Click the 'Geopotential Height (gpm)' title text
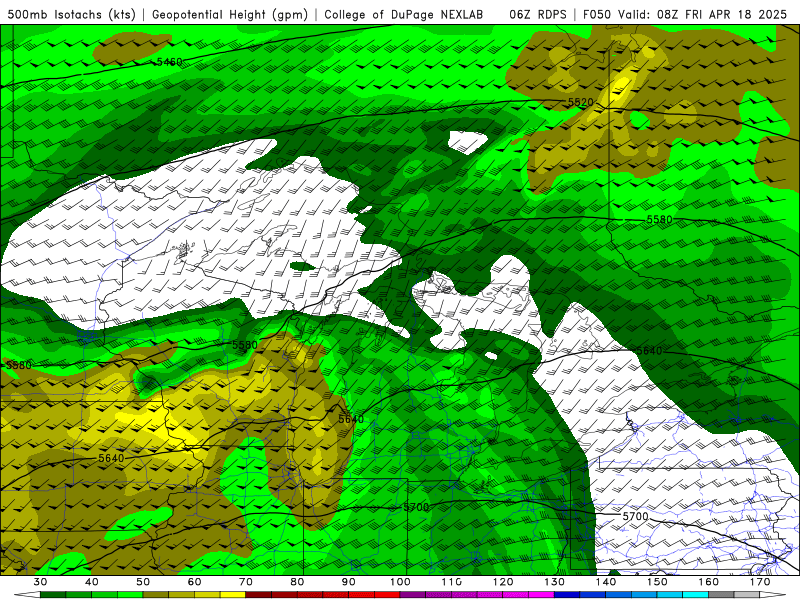 (x=230, y=15)
